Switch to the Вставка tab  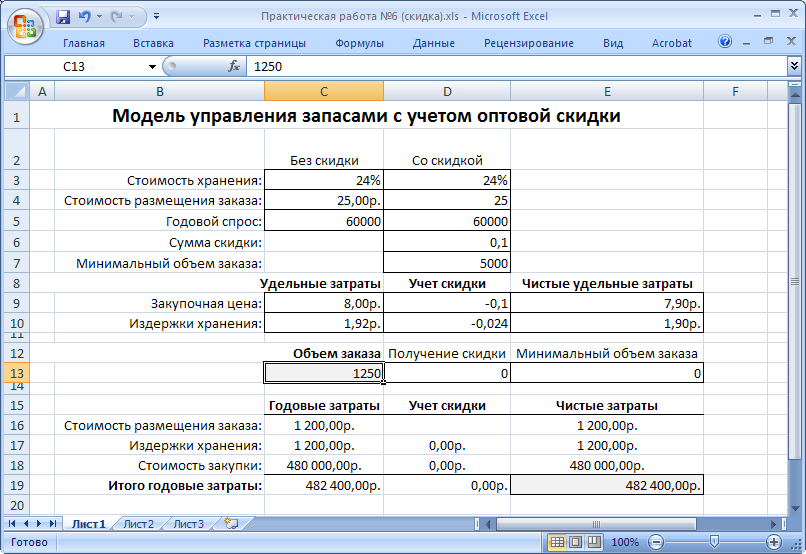coord(153,43)
